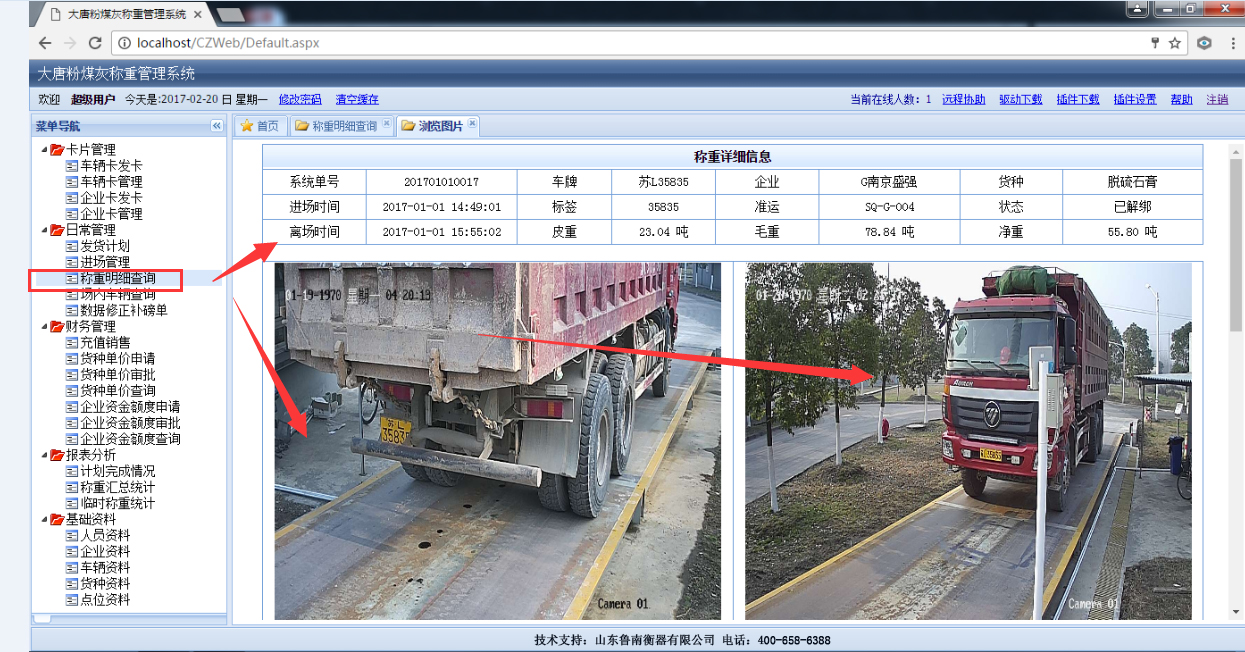Collapse the 卡片管理 tree node arrow
This screenshot has width=1245, height=652.
[x=44, y=150]
